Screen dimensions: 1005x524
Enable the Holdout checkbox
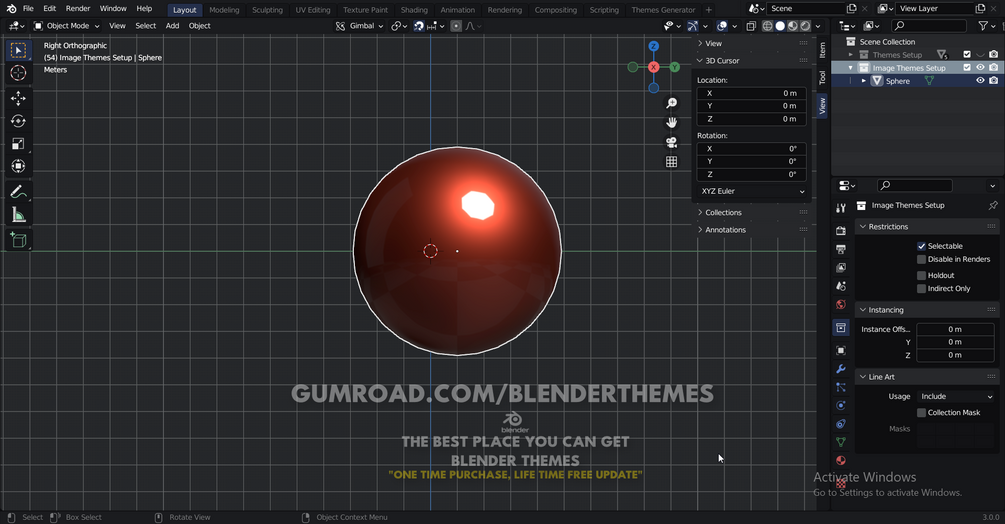pos(921,275)
